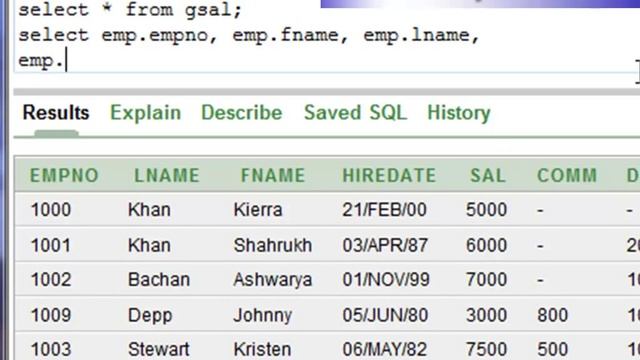640x360 pixels.
Task: Click the last name Depp
Action: tap(150, 316)
